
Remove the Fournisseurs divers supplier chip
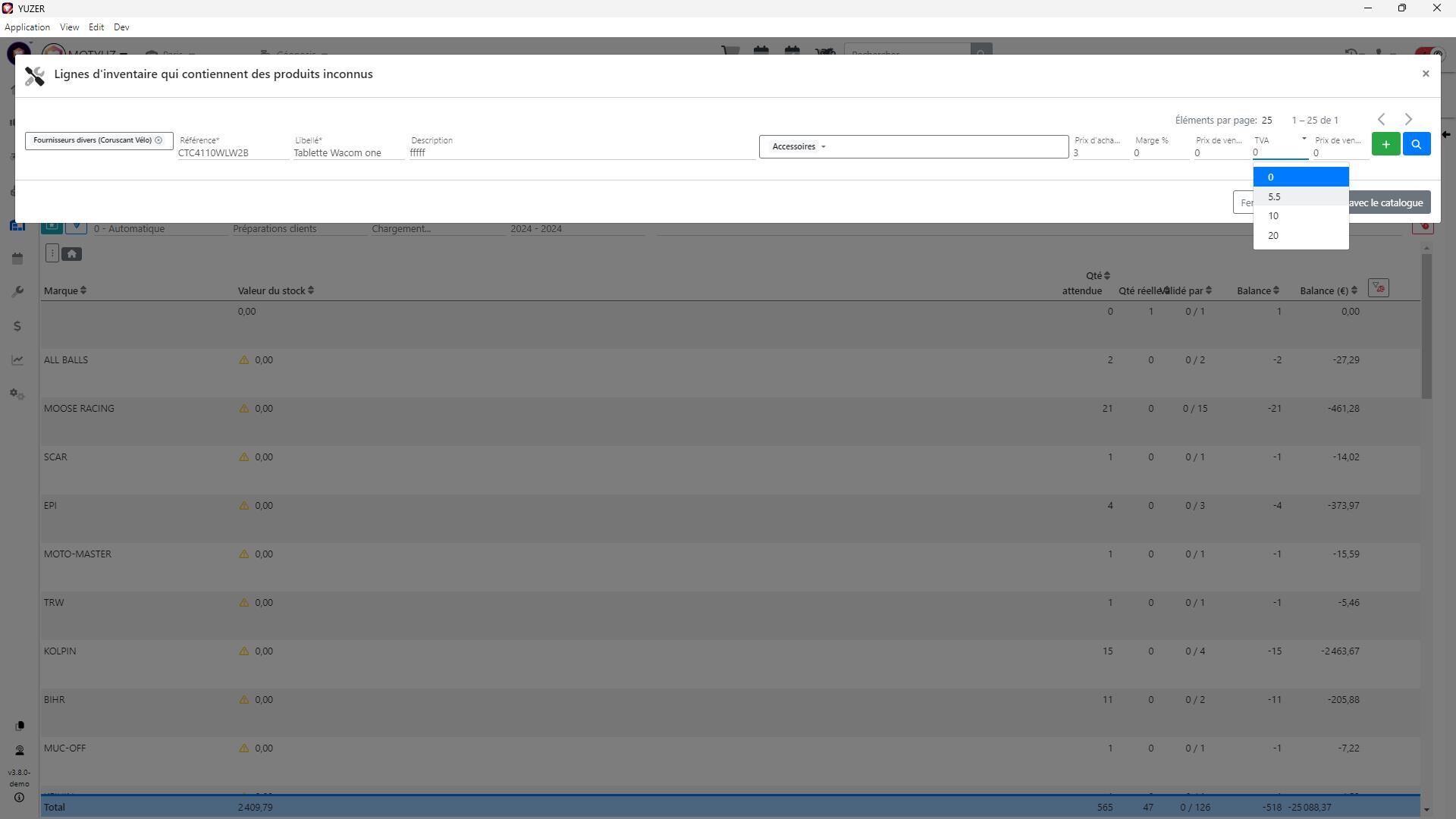coord(158,140)
